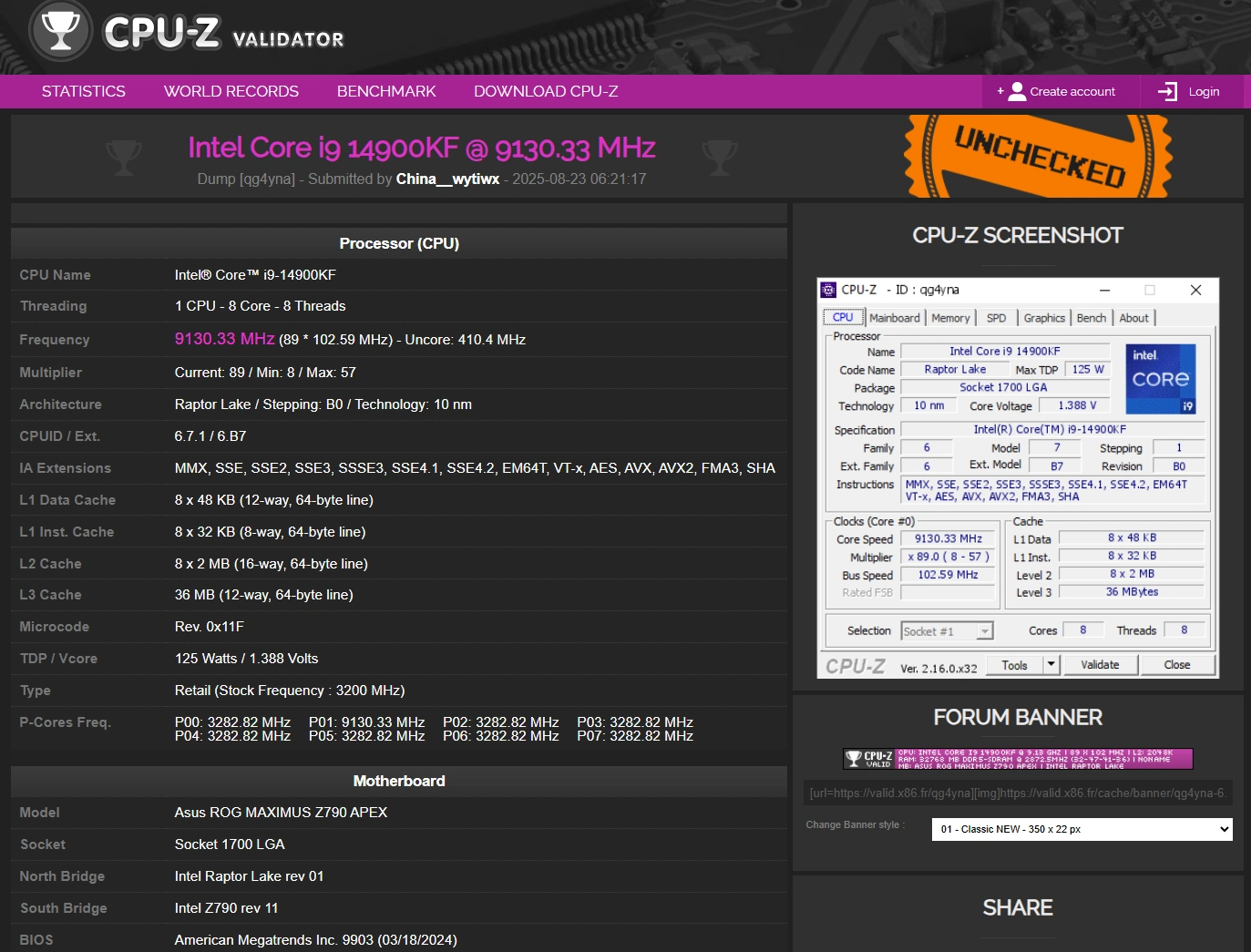Open submitter China__wytiwx profile link
Screen dimensions: 1251x952
coord(447,179)
